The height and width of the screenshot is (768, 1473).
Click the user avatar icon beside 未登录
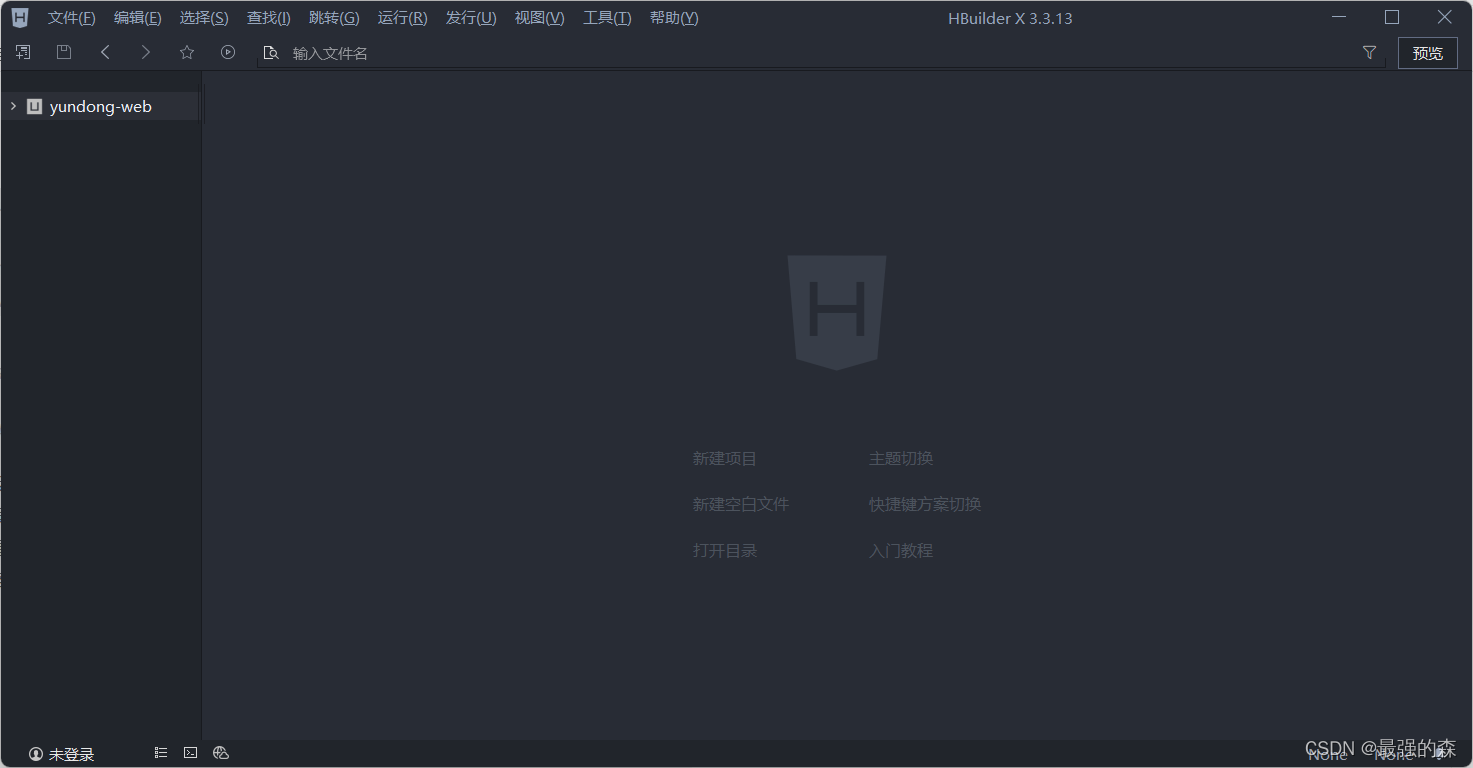click(x=36, y=754)
